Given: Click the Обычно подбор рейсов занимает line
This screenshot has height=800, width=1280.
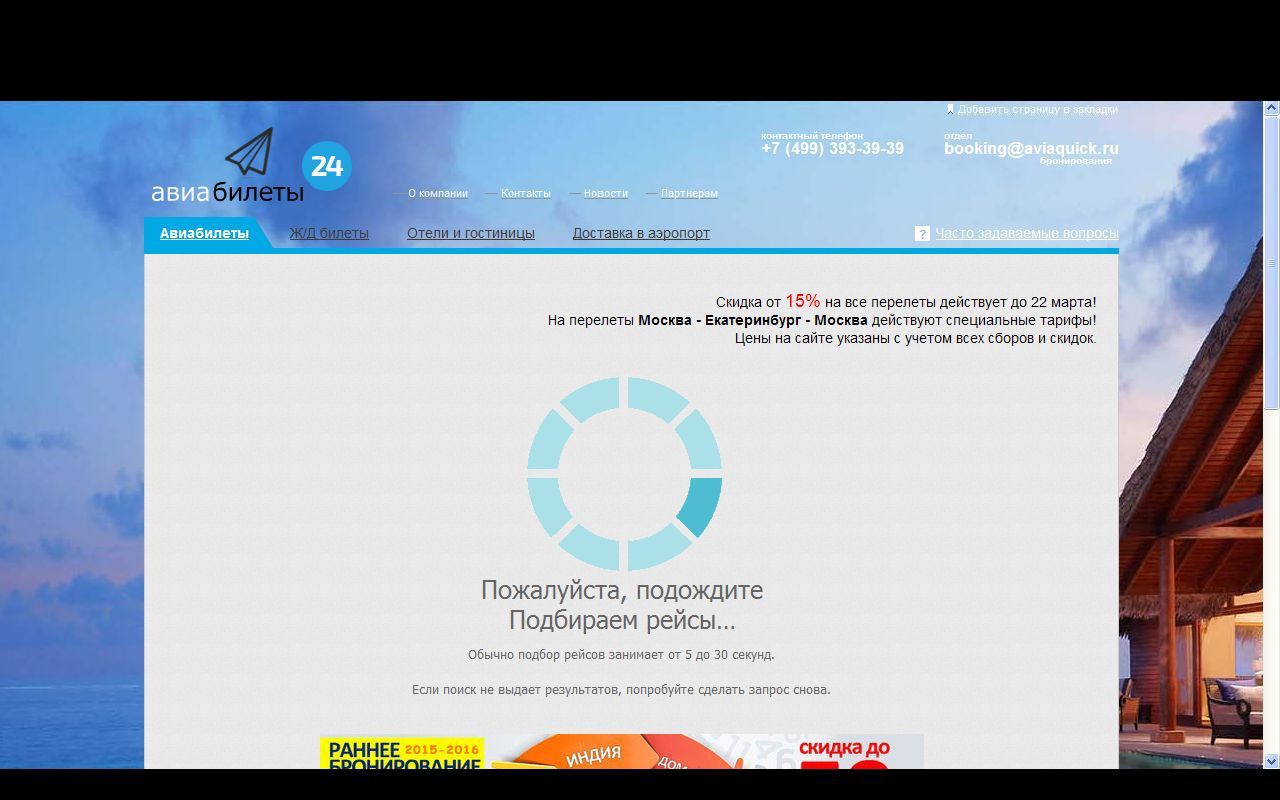Looking at the screenshot, I should tap(621, 655).
